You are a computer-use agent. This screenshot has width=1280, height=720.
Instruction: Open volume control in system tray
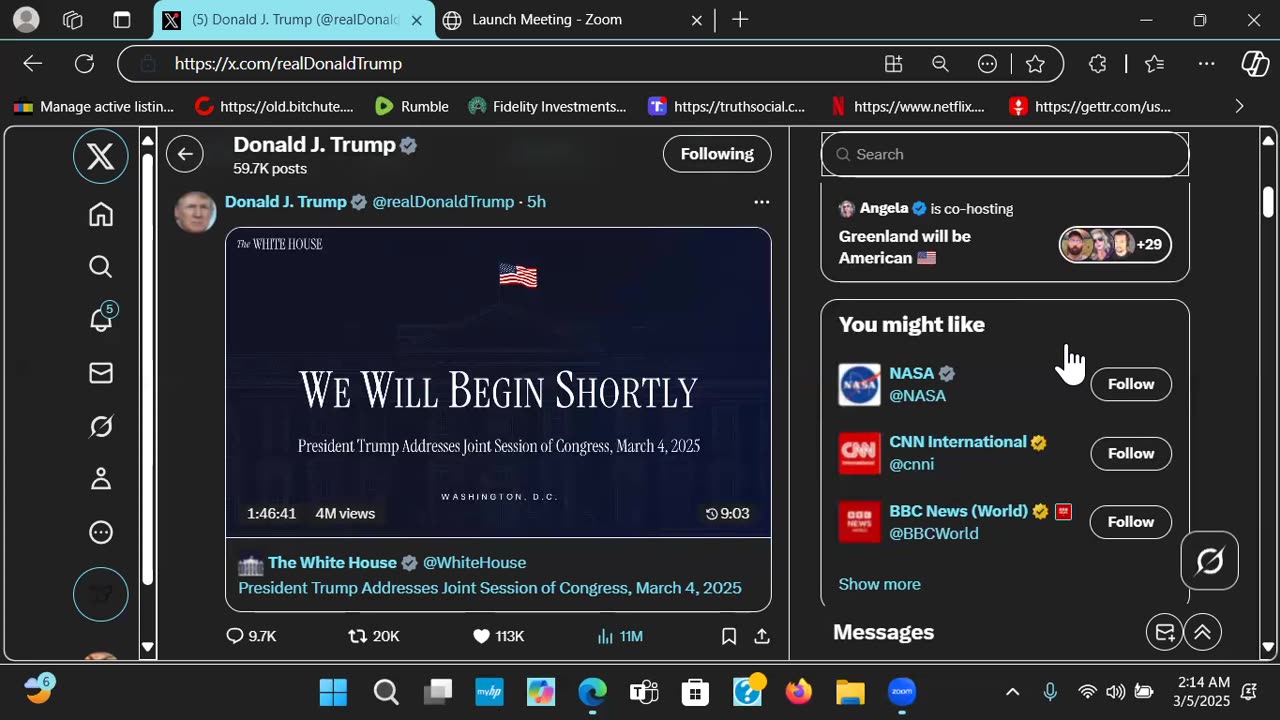tap(1116, 692)
